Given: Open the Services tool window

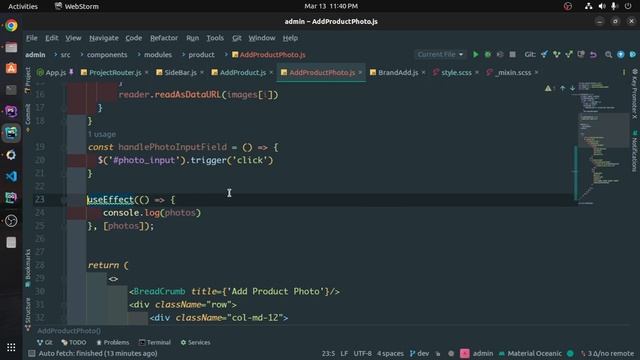Looking at the screenshot, I should pos(196,342).
